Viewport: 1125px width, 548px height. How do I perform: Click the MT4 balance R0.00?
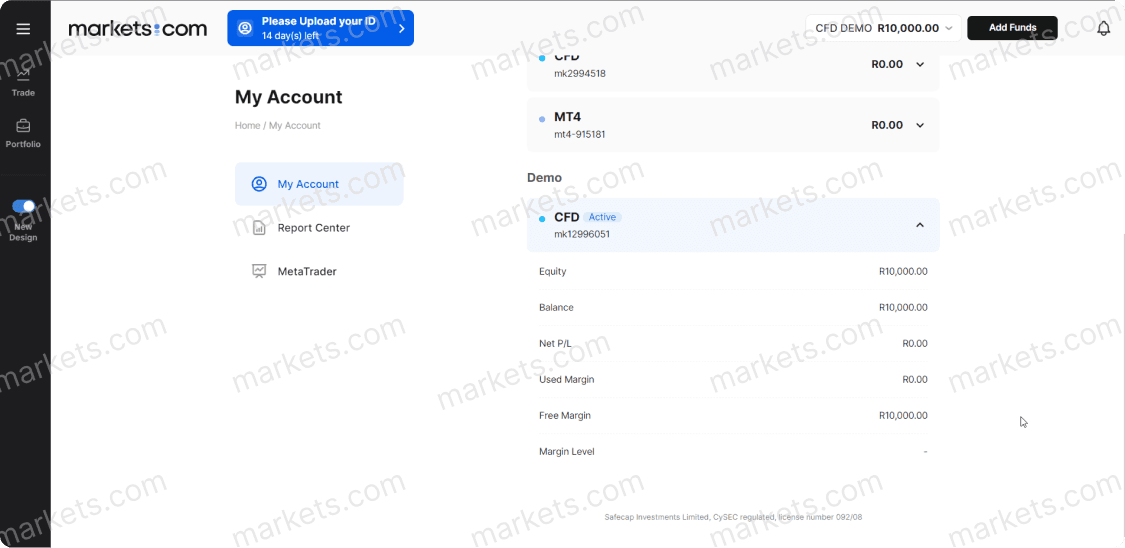[x=888, y=125]
